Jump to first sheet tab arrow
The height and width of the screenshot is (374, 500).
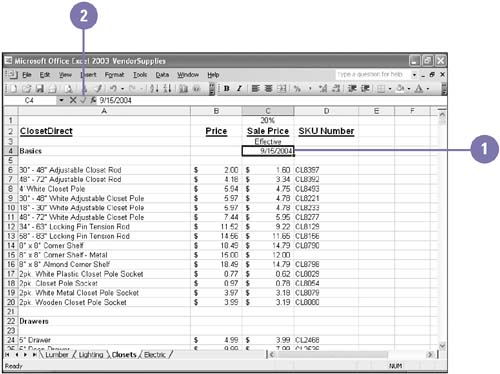[x=7, y=355]
